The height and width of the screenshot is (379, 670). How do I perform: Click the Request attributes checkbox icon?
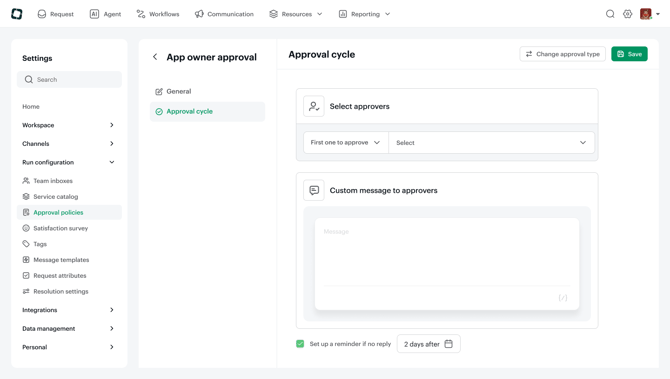[x=26, y=276]
